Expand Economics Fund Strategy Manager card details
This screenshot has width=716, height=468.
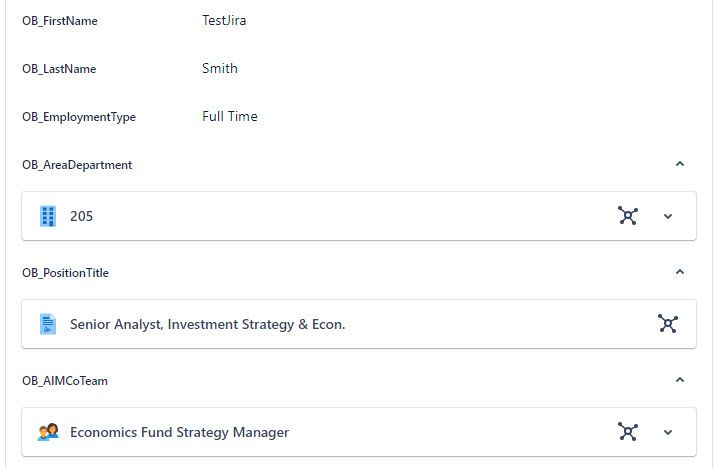[668, 432]
